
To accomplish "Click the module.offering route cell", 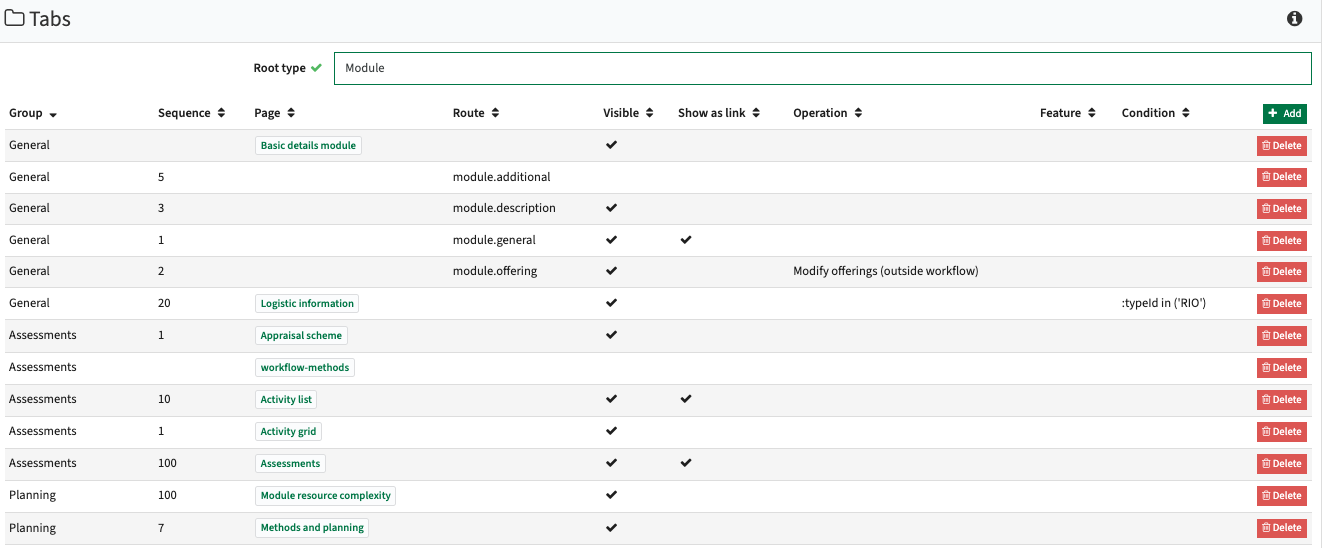I will coord(495,271).
